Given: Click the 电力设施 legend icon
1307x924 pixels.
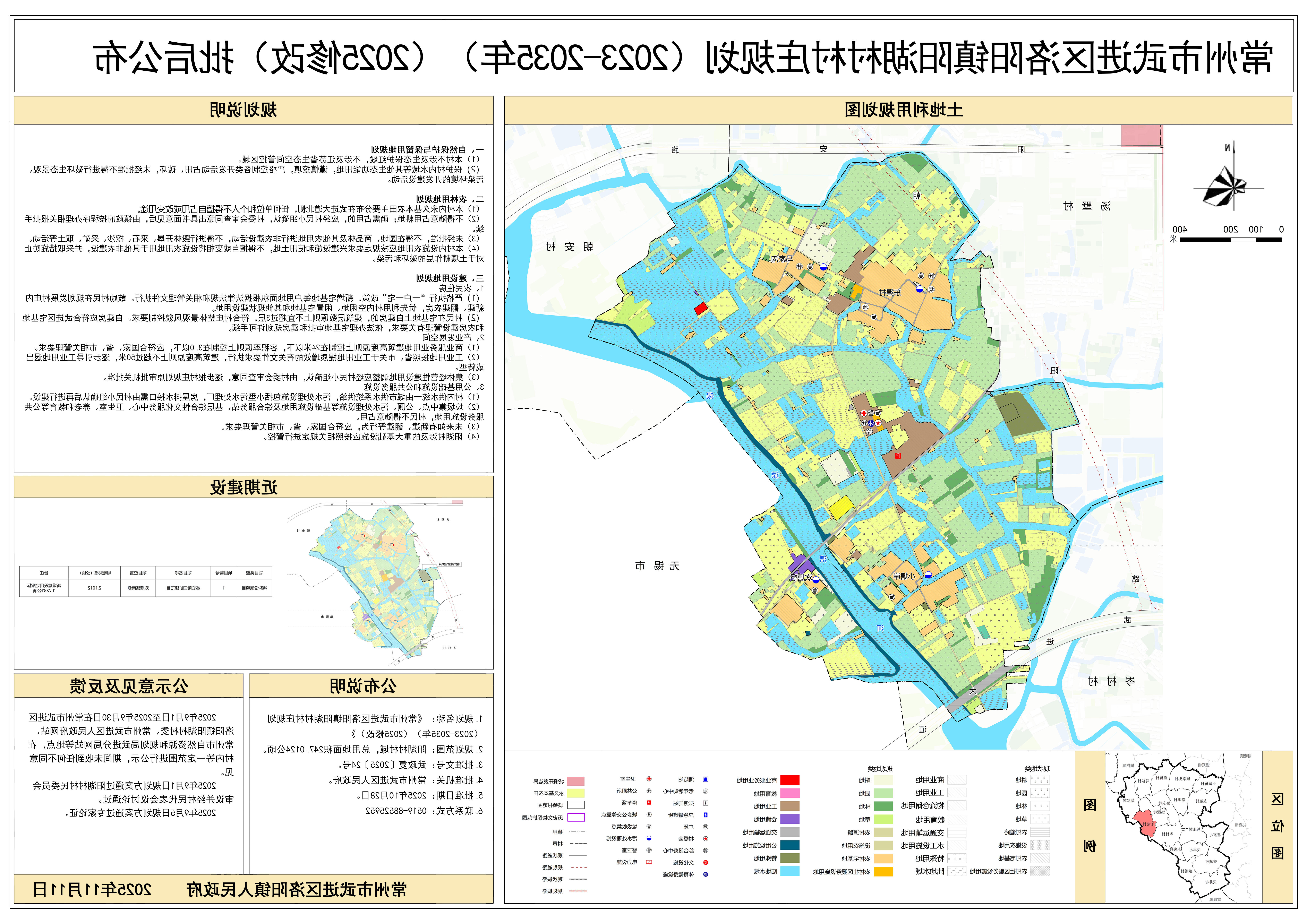Looking at the screenshot, I should (x=649, y=862).
